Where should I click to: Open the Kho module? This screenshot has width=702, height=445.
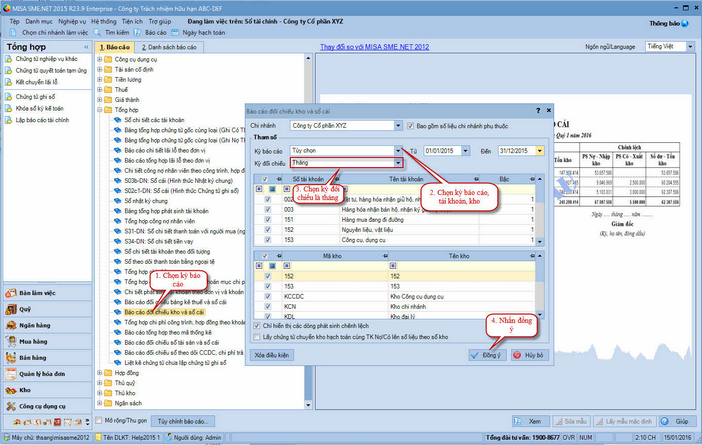[x=47, y=390]
